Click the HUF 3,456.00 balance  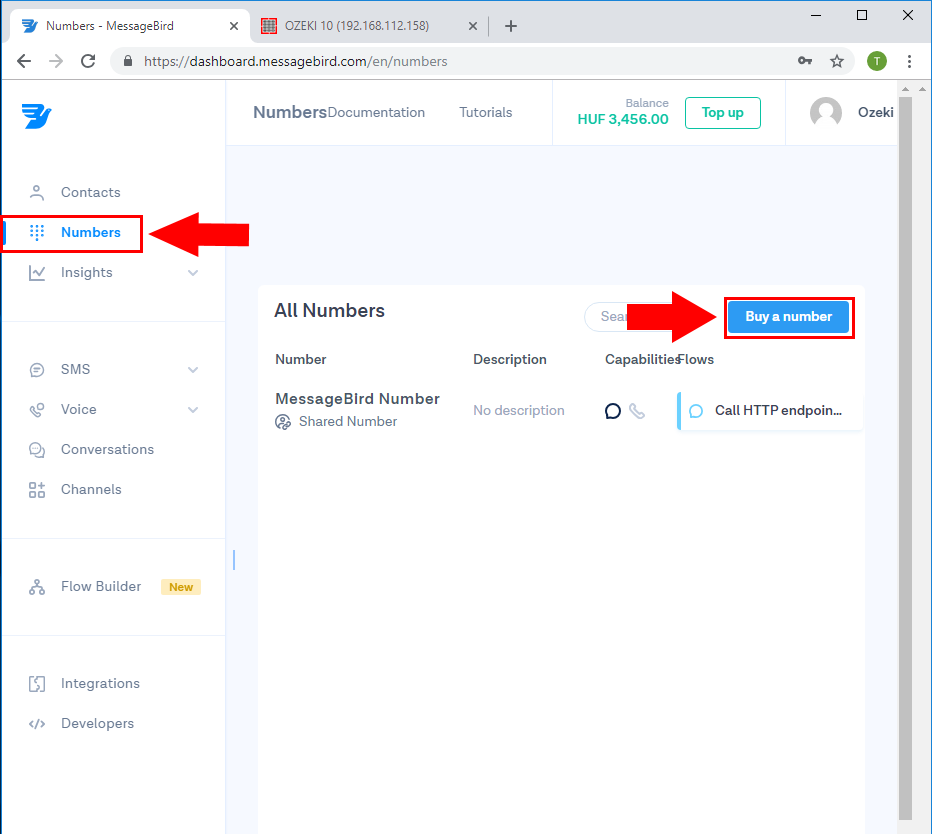point(623,119)
